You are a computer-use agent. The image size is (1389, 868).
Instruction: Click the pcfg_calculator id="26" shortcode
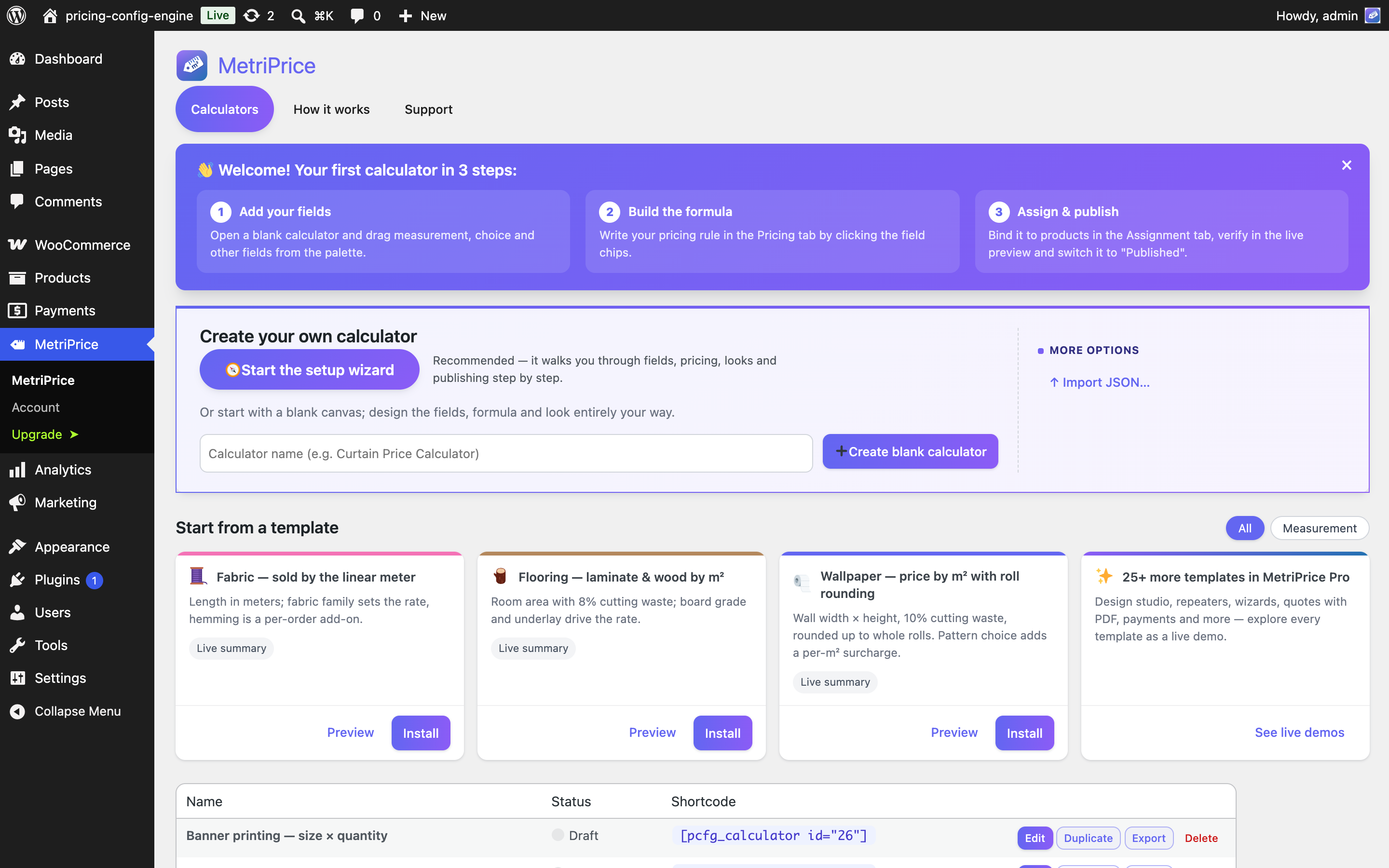coord(774,835)
